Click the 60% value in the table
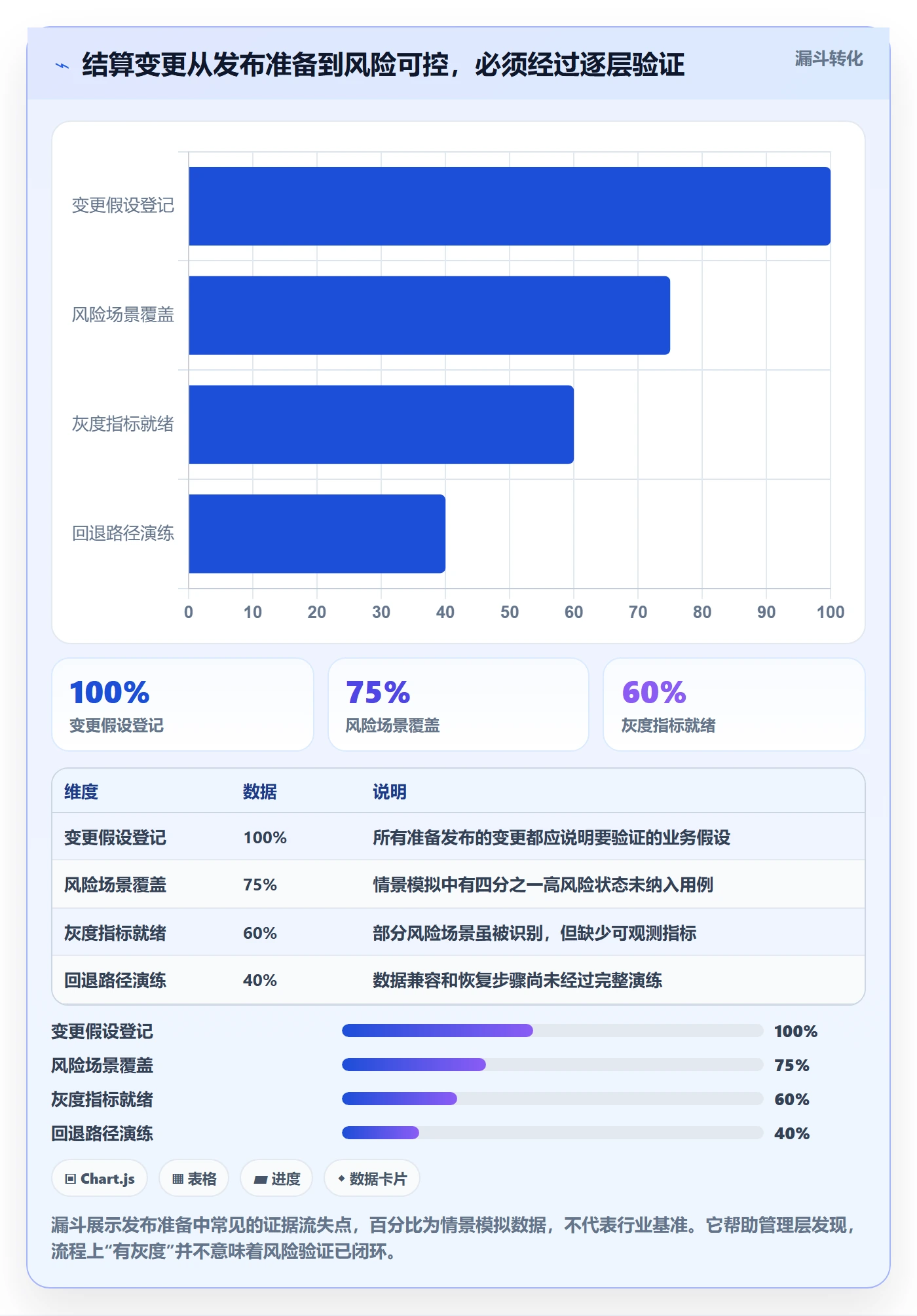This screenshot has height=1316, width=917. tap(260, 933)
